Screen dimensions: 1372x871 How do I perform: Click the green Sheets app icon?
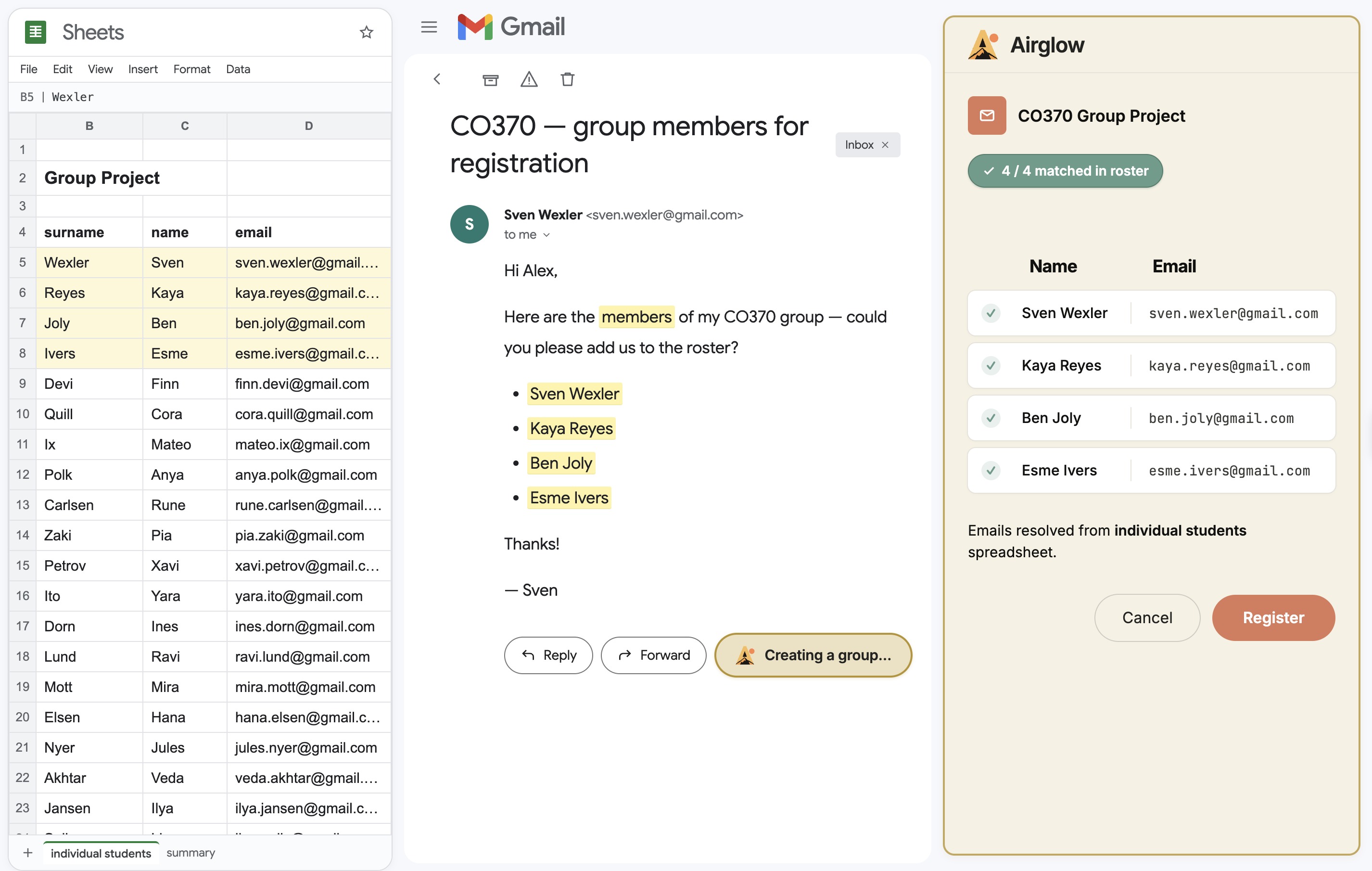point(35,32)
